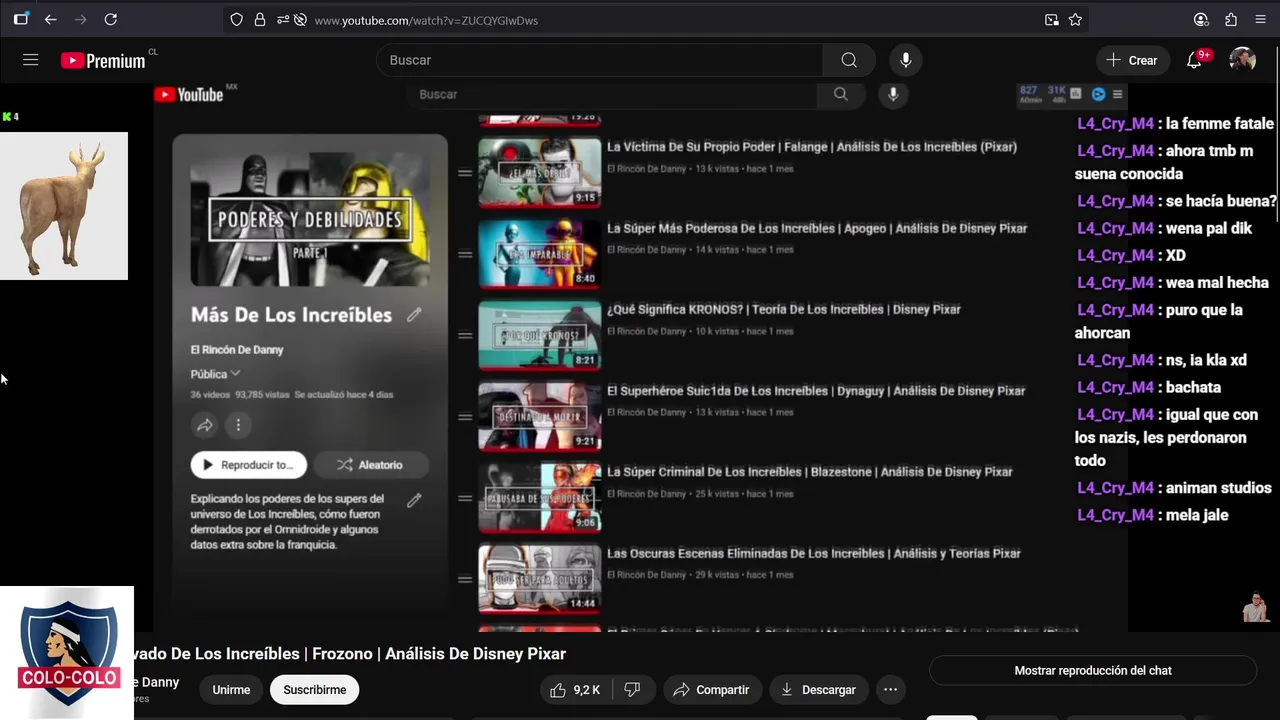Open the Crear upload menu
Image resolution: width=1280 pixels, height=720 pixels.
(x=1132, y=60)
